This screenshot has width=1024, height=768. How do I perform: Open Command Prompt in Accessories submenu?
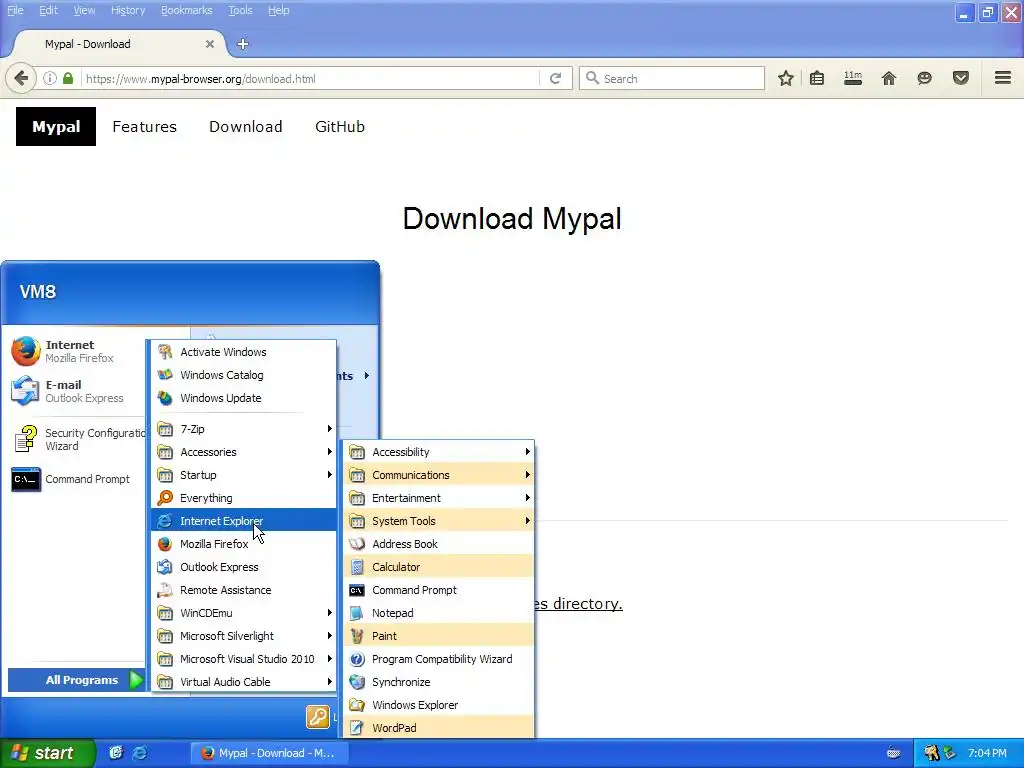tap(438, 590)
